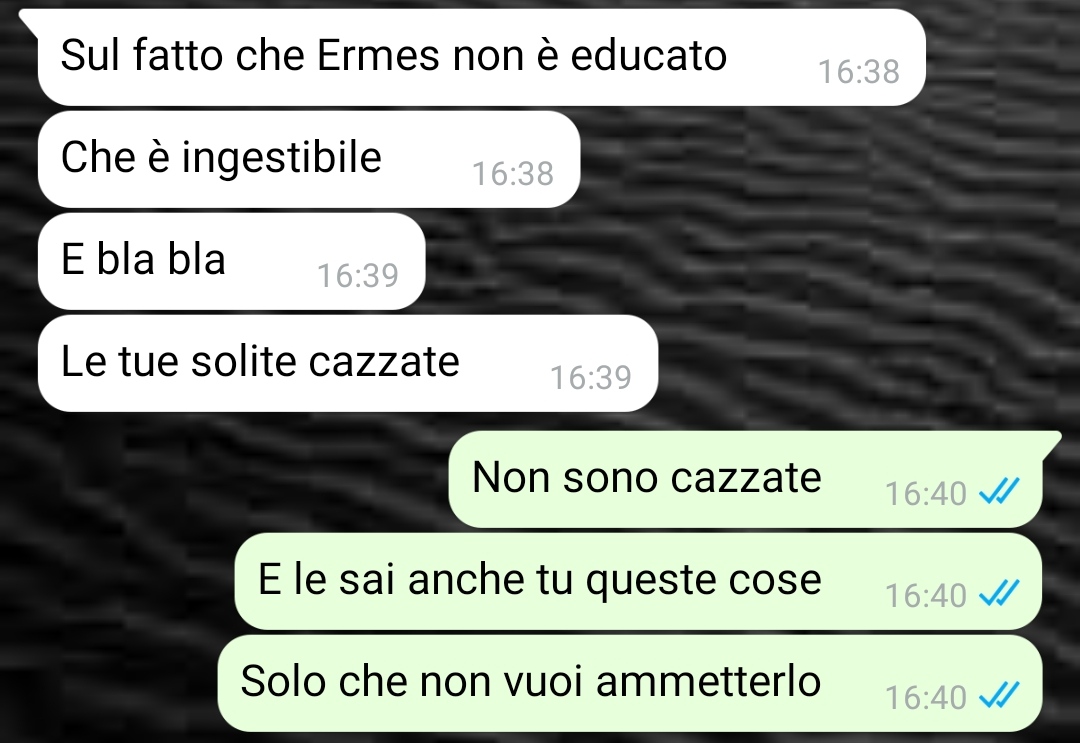
Task: Click the 16:39 timestamp next to 'E bla bla'
Action: click(357, 275)
